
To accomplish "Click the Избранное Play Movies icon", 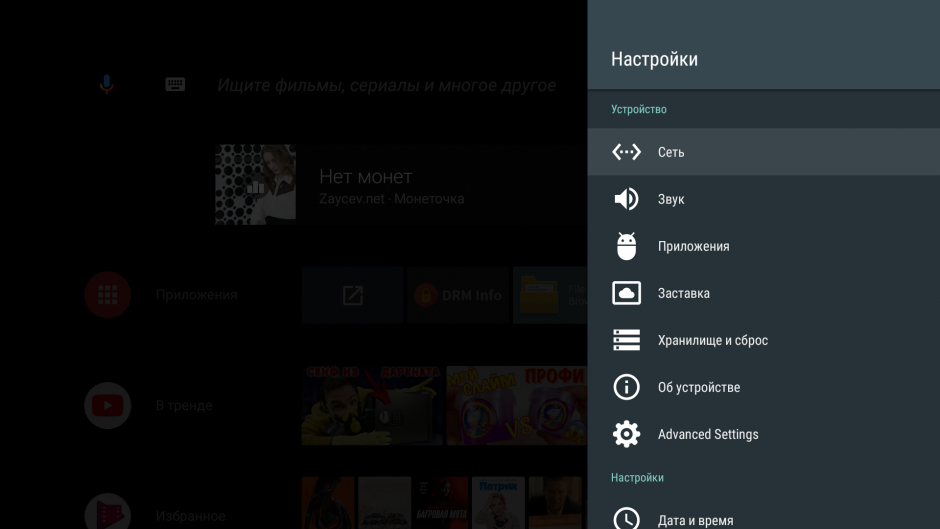I will point(108,512).
